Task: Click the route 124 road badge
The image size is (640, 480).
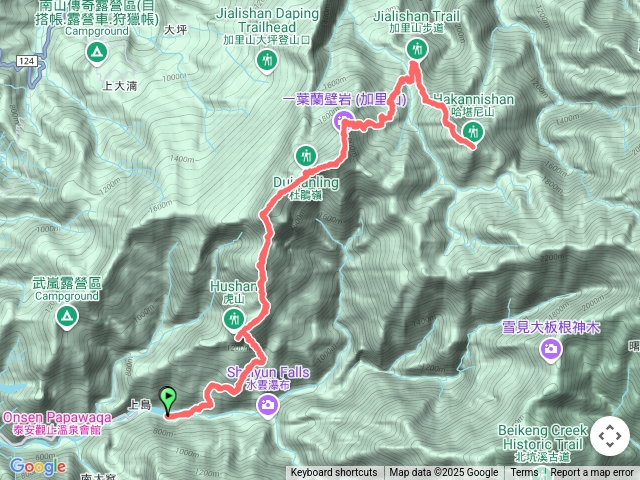Action: tap(27, 61)
